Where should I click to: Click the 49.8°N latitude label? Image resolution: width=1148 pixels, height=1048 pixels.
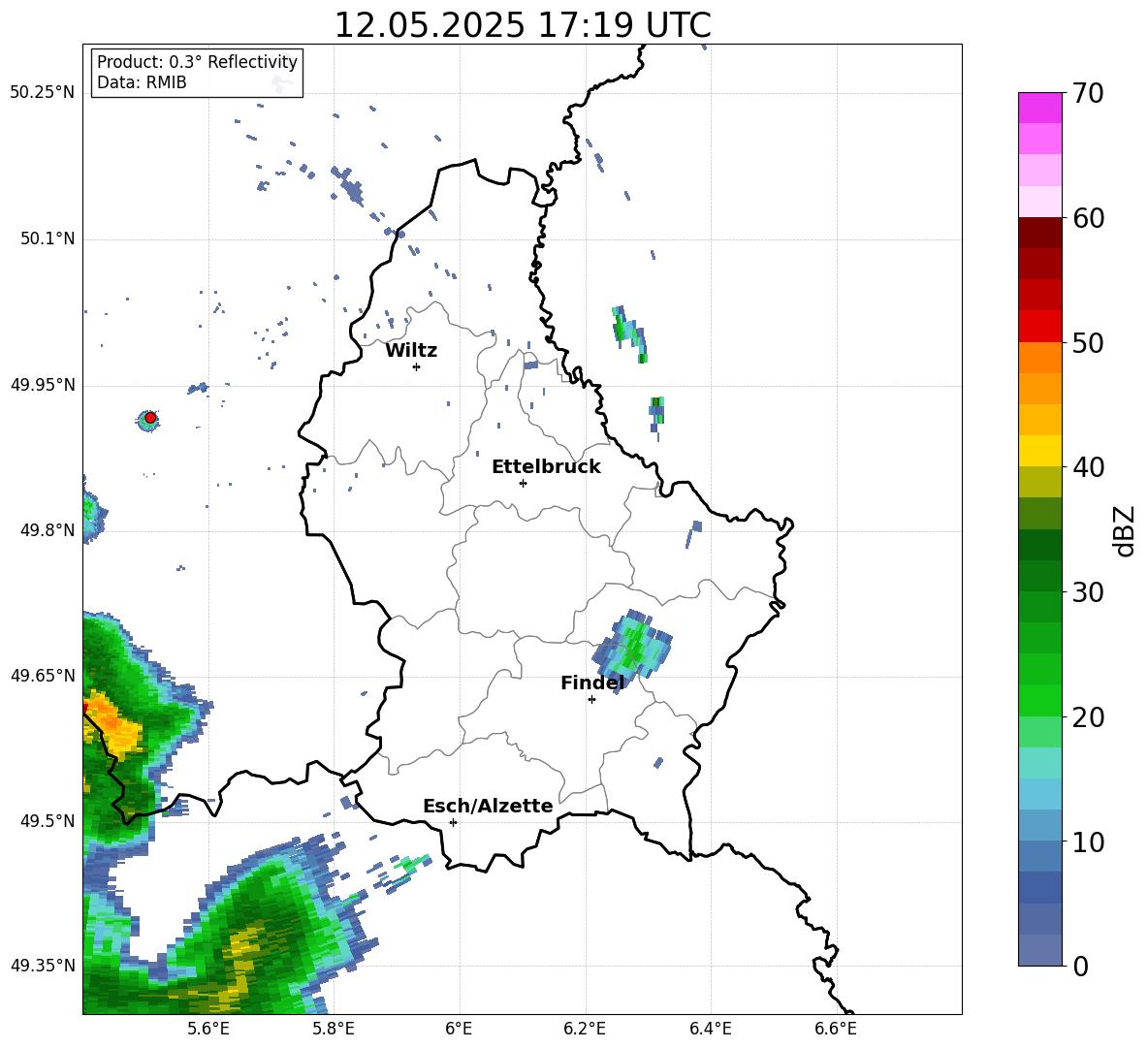47,530
